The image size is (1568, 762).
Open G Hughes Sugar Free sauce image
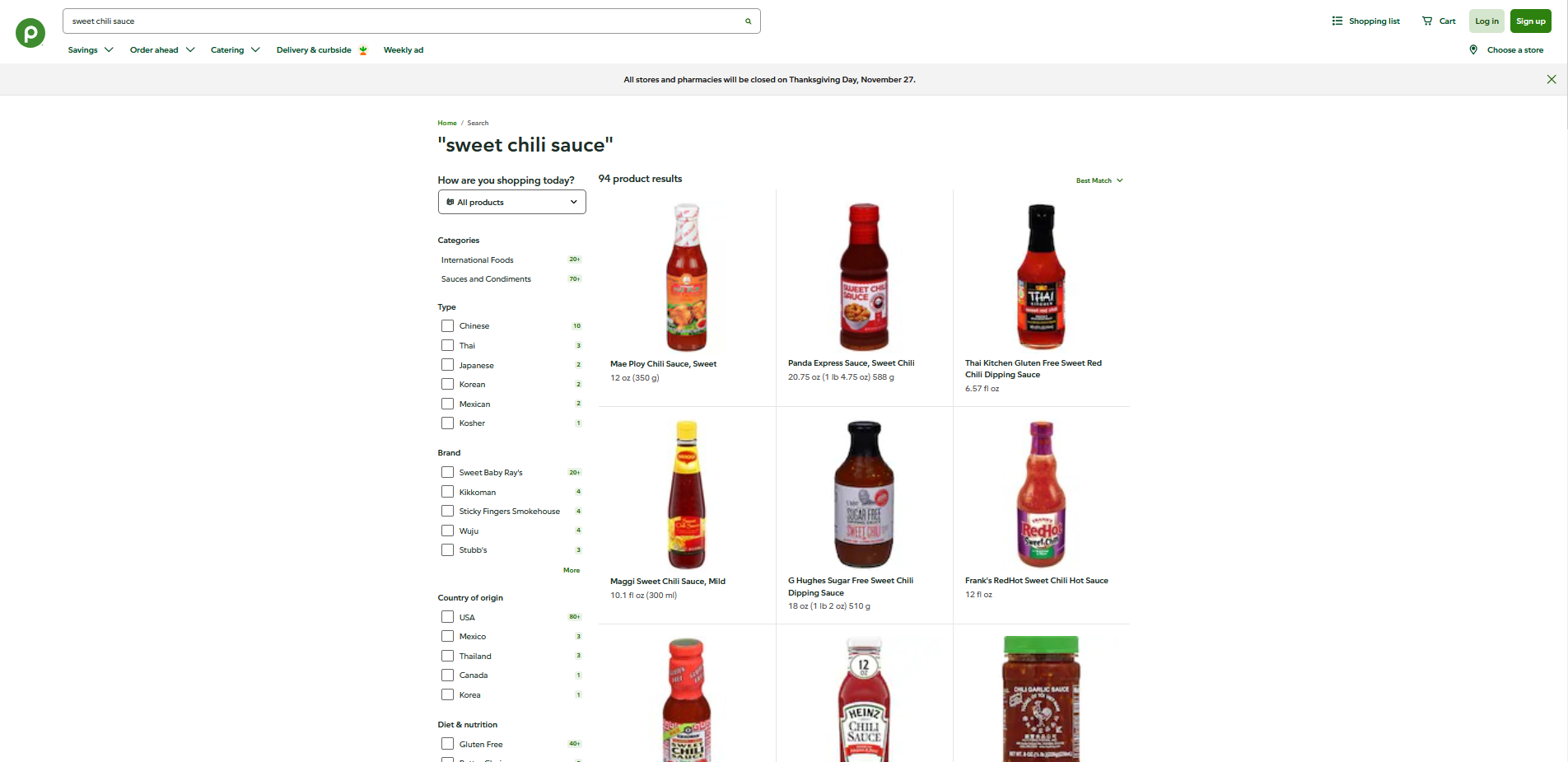point(864,494)
